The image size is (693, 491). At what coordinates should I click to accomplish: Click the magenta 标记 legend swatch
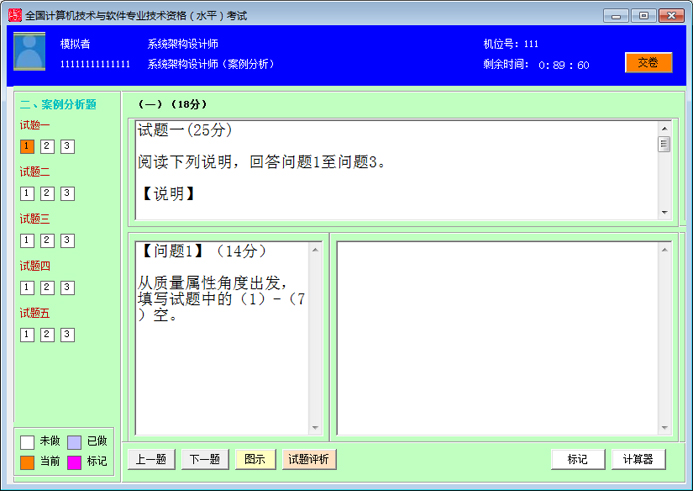pyautogui.click(x=74, y=462)
